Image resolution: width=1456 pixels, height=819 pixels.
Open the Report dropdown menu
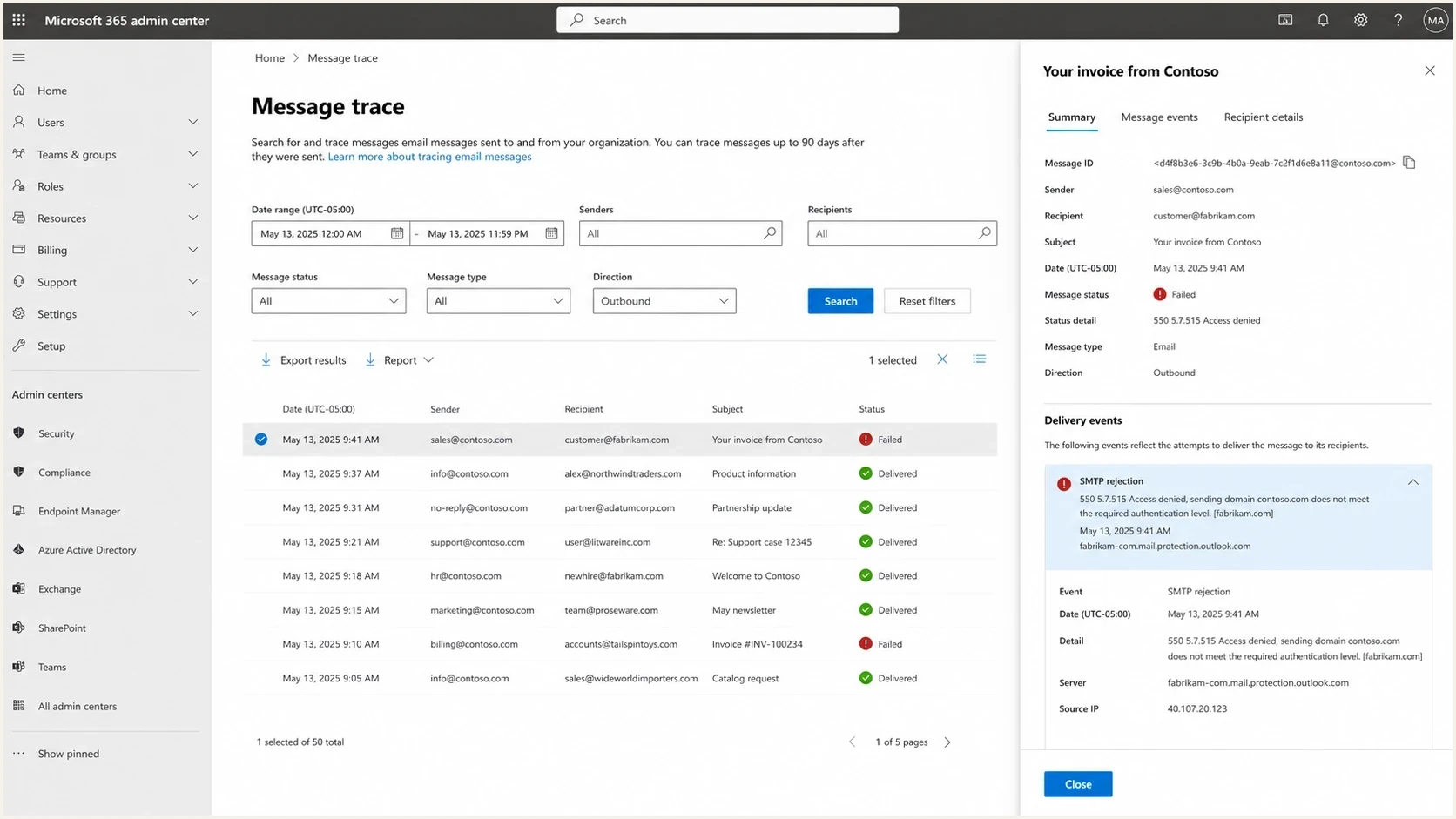click(x=399, y=360)
